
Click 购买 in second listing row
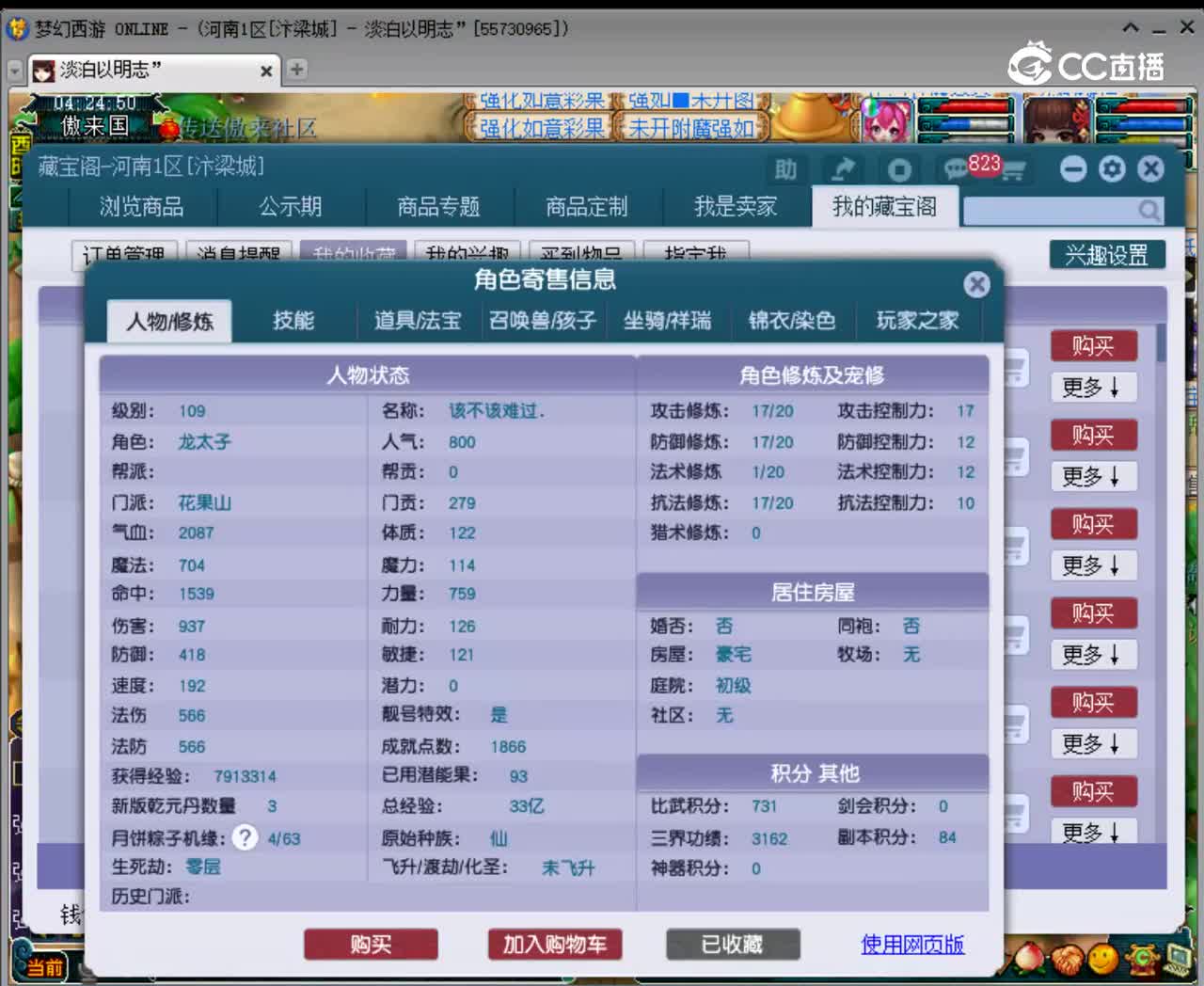pyautogui.click(x=1093, y=436)
